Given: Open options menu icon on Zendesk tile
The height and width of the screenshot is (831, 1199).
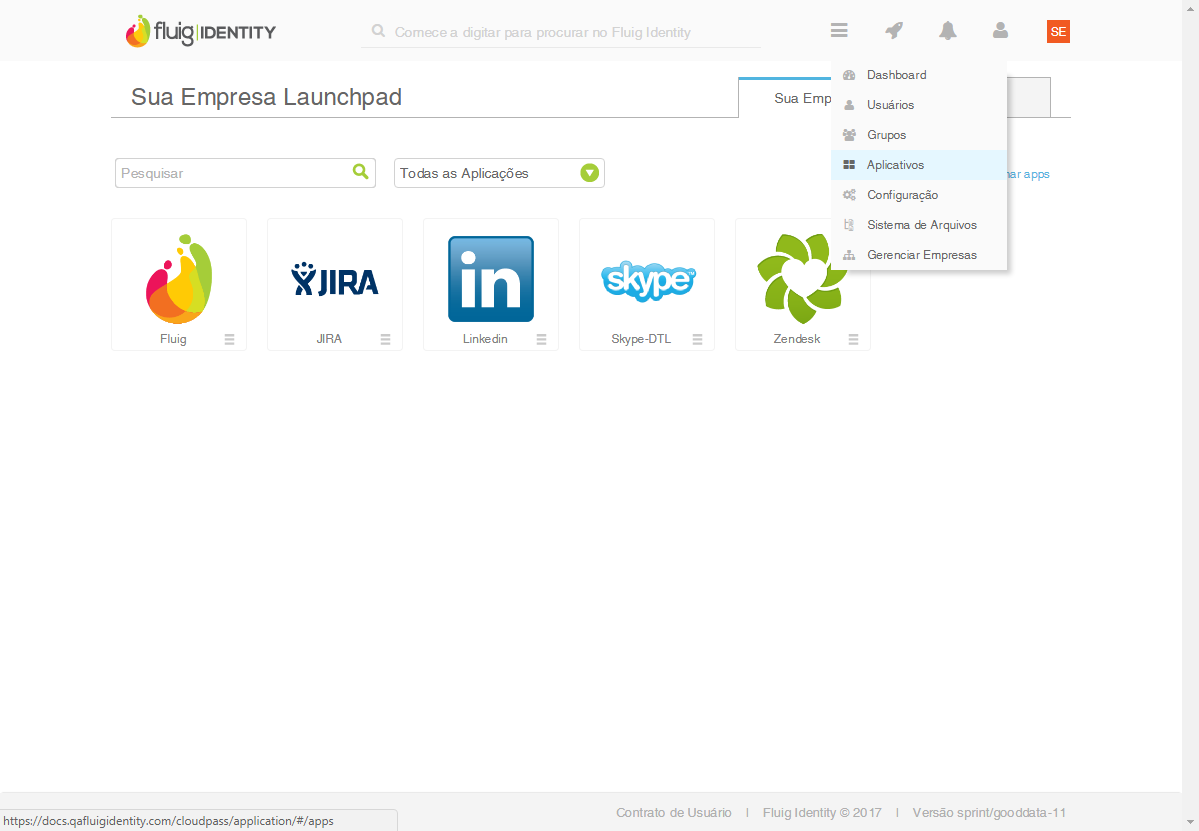Looking at the screenshot, I should tap(853, 339).
